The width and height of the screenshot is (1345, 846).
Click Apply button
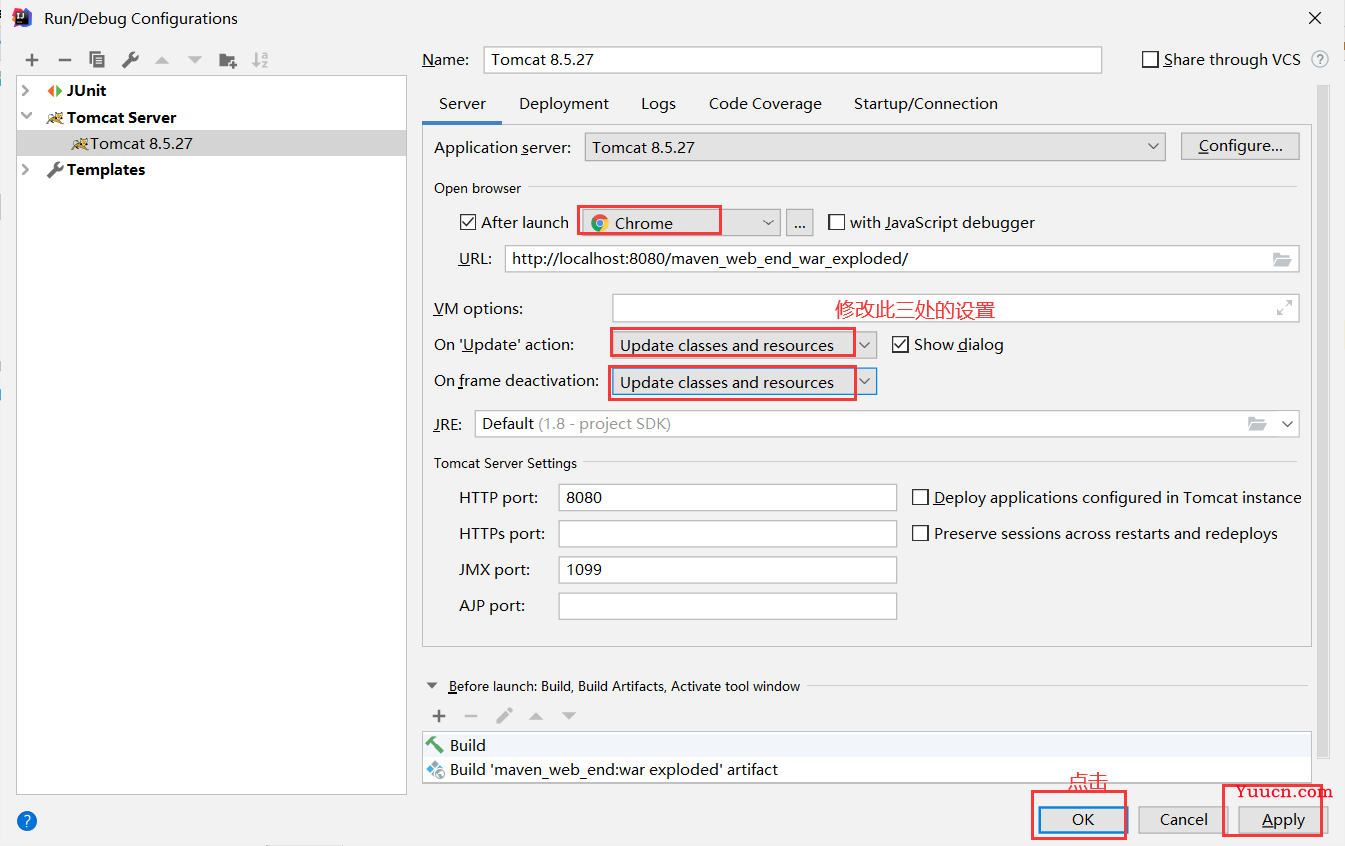[1283, 819]
